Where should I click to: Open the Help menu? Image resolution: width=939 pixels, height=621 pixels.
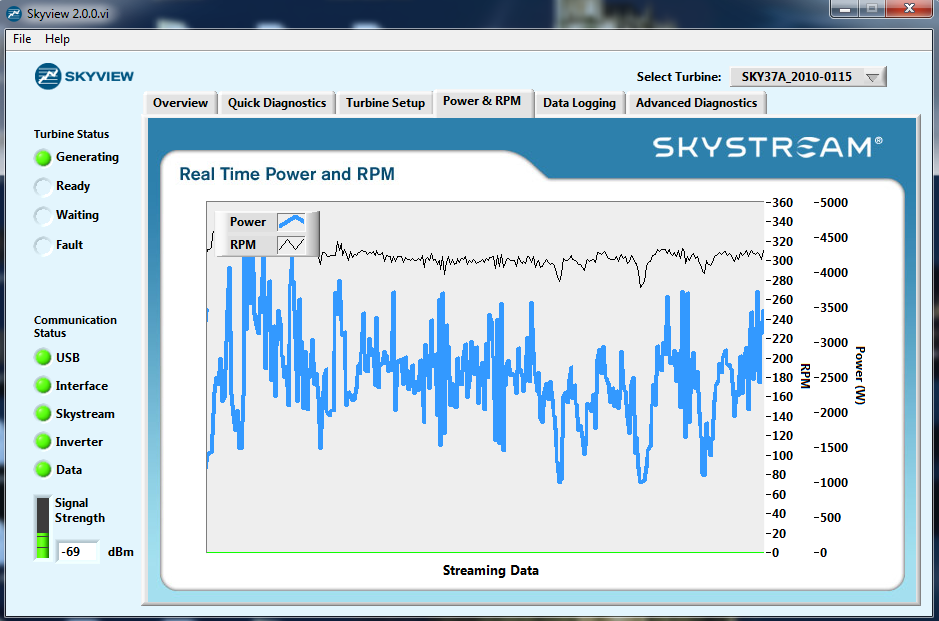tap(57, 39)
